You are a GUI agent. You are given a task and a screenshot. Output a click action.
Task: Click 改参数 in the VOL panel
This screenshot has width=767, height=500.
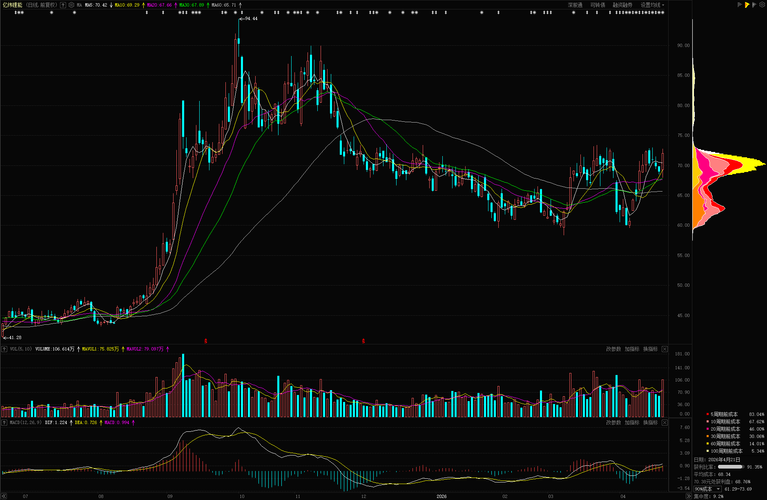[613, 349]
